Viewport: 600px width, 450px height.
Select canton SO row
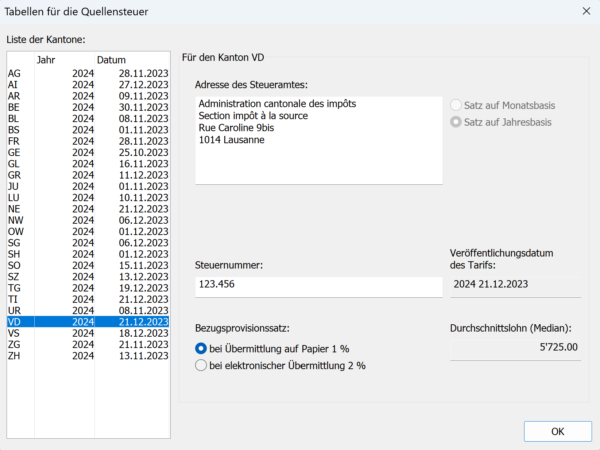(88, 265)
